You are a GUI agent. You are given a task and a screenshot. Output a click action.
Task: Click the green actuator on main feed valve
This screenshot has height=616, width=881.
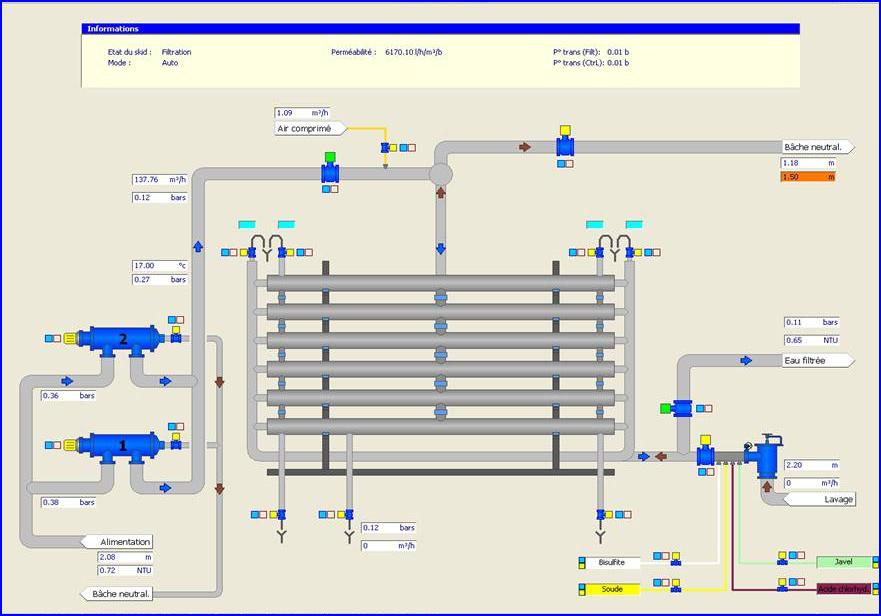click(x=330, y=157)
